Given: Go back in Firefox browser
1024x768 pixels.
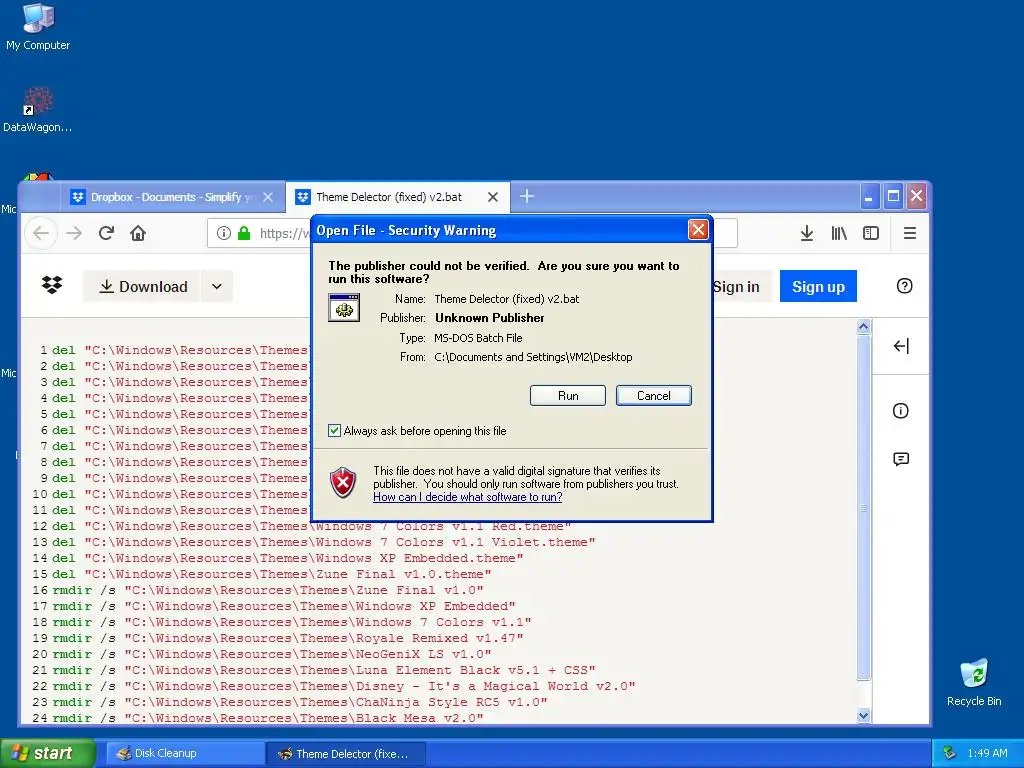Looking at the screenshot, I should (x=41, y=233).
